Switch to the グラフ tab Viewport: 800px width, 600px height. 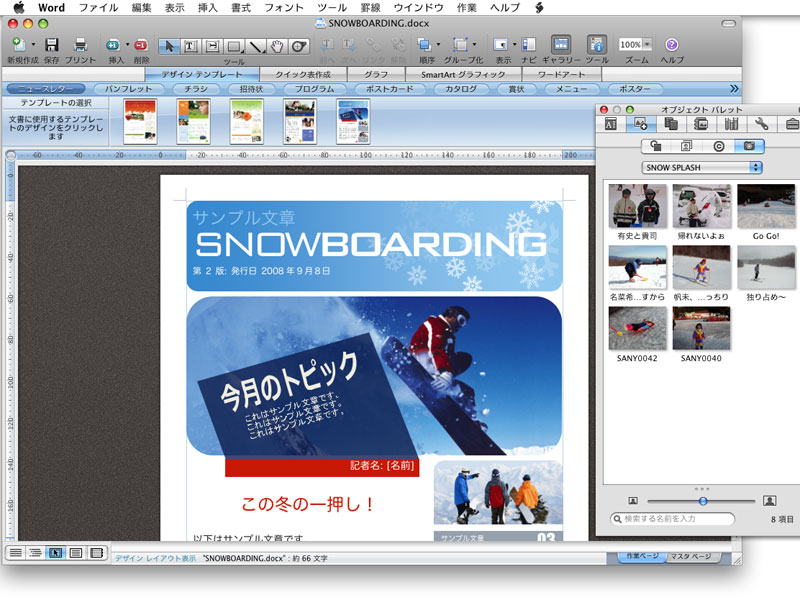tap(376, 74)
